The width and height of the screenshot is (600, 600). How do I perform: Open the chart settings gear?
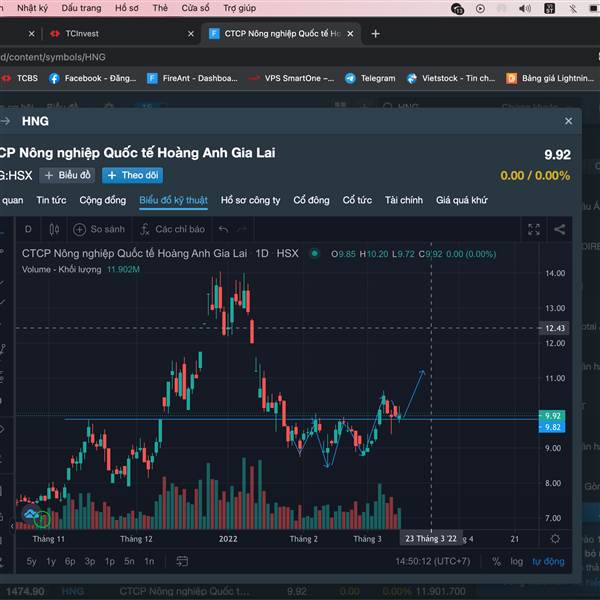click(x=555, y=539)
